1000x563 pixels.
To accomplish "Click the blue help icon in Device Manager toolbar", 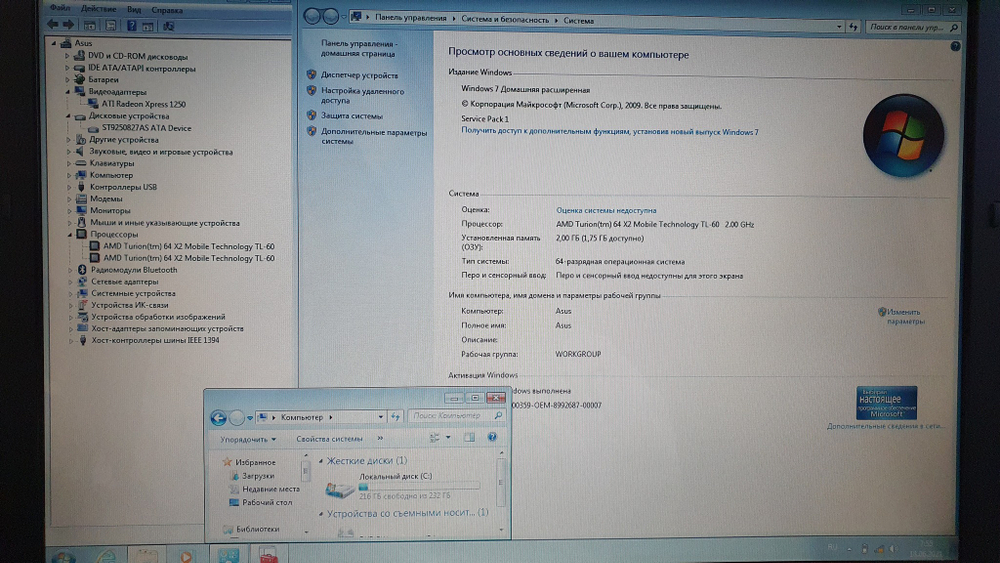I will coord(131,26).
